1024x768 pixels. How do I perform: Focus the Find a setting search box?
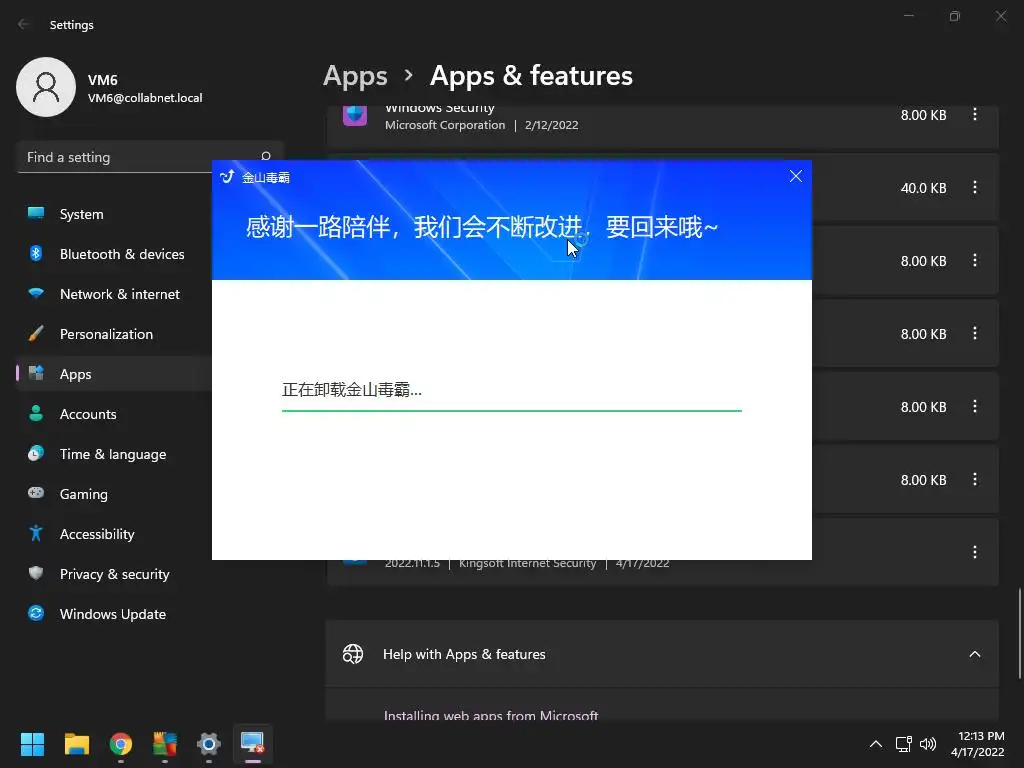(150, 157)
